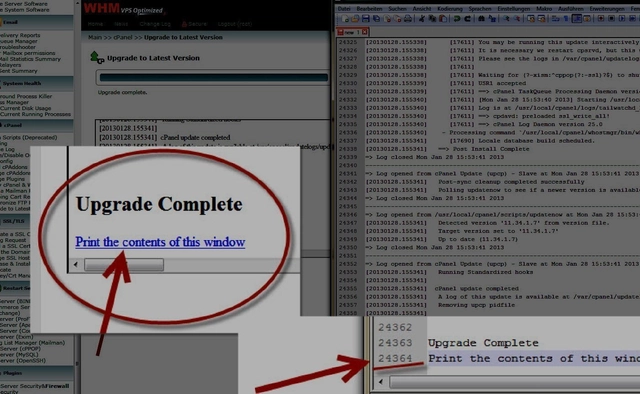Click the Undo green arrow icon
Viewport: 640px width, 394px height.
click(457, 18)
